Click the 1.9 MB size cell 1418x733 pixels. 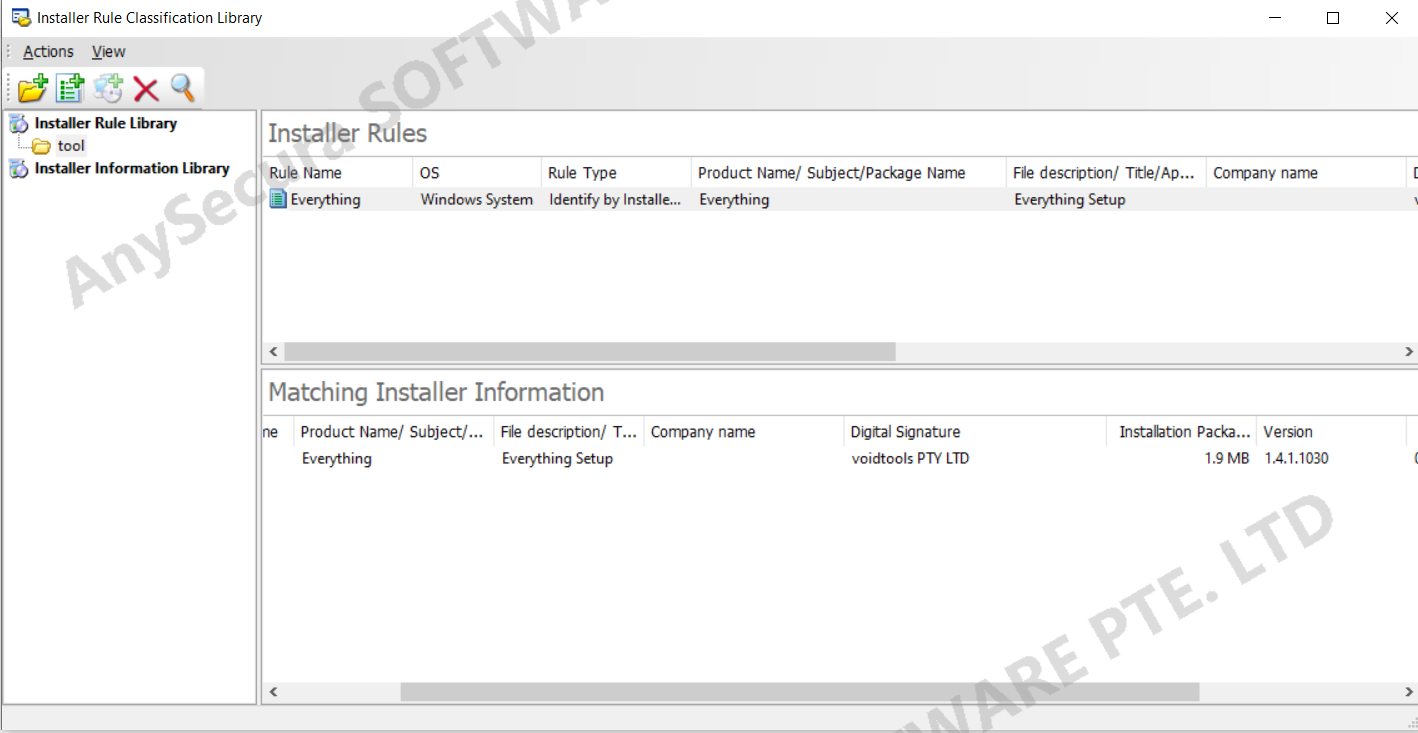1227,459
